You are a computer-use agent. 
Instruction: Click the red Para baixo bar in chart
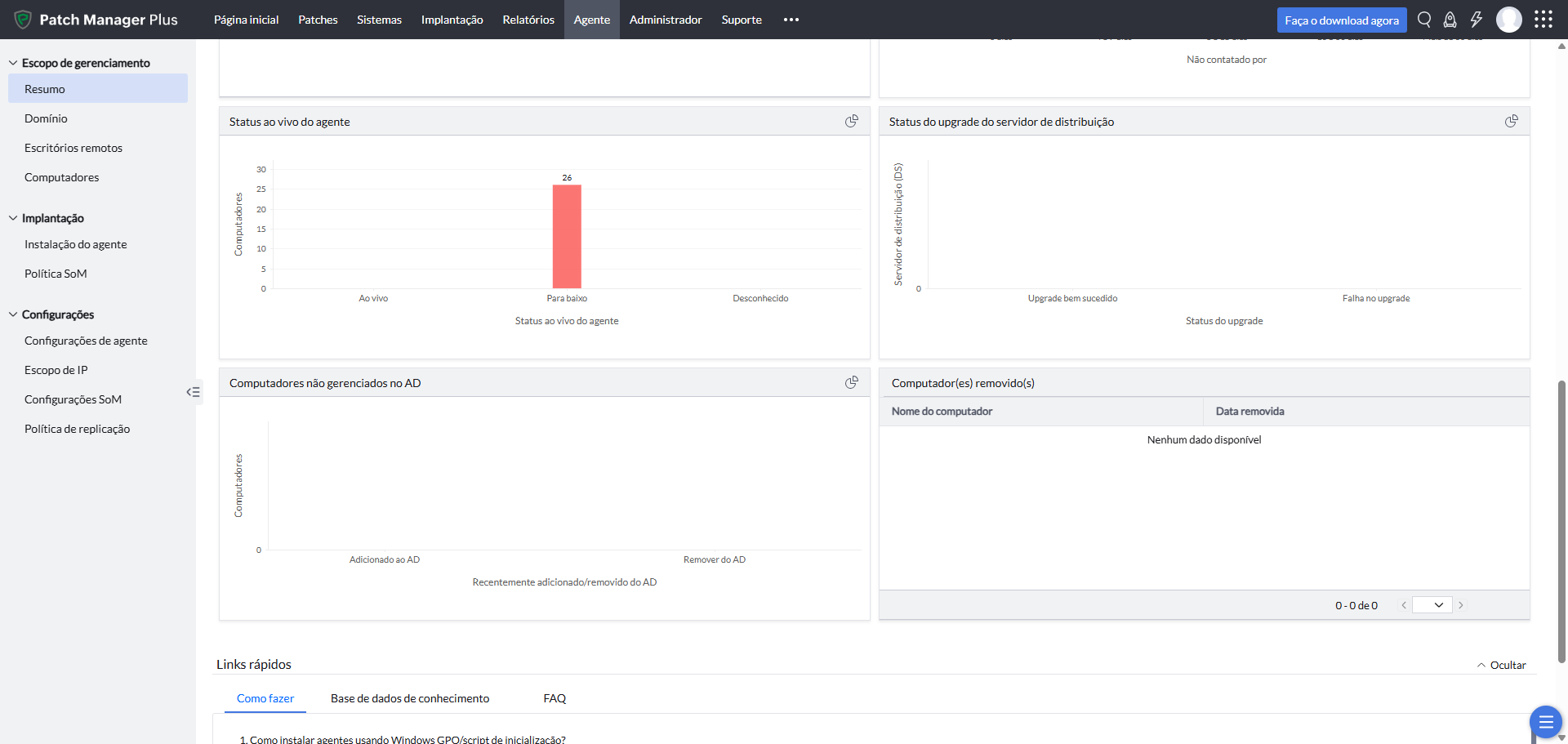[567, 237]
